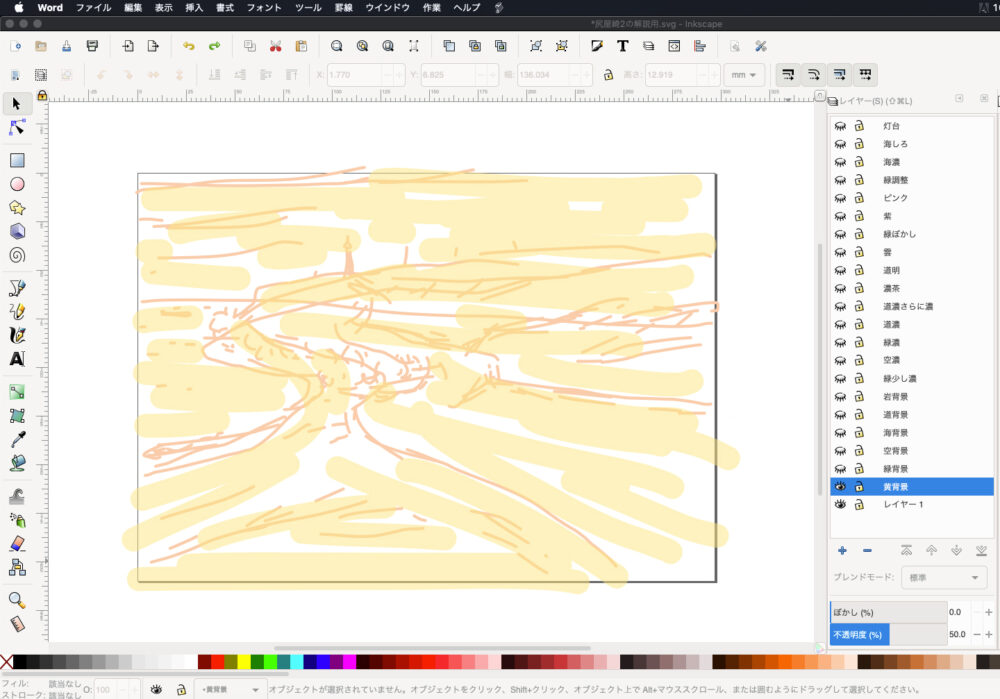
Task: Hide the 黄背景 layer
Action: coord(840,486)
